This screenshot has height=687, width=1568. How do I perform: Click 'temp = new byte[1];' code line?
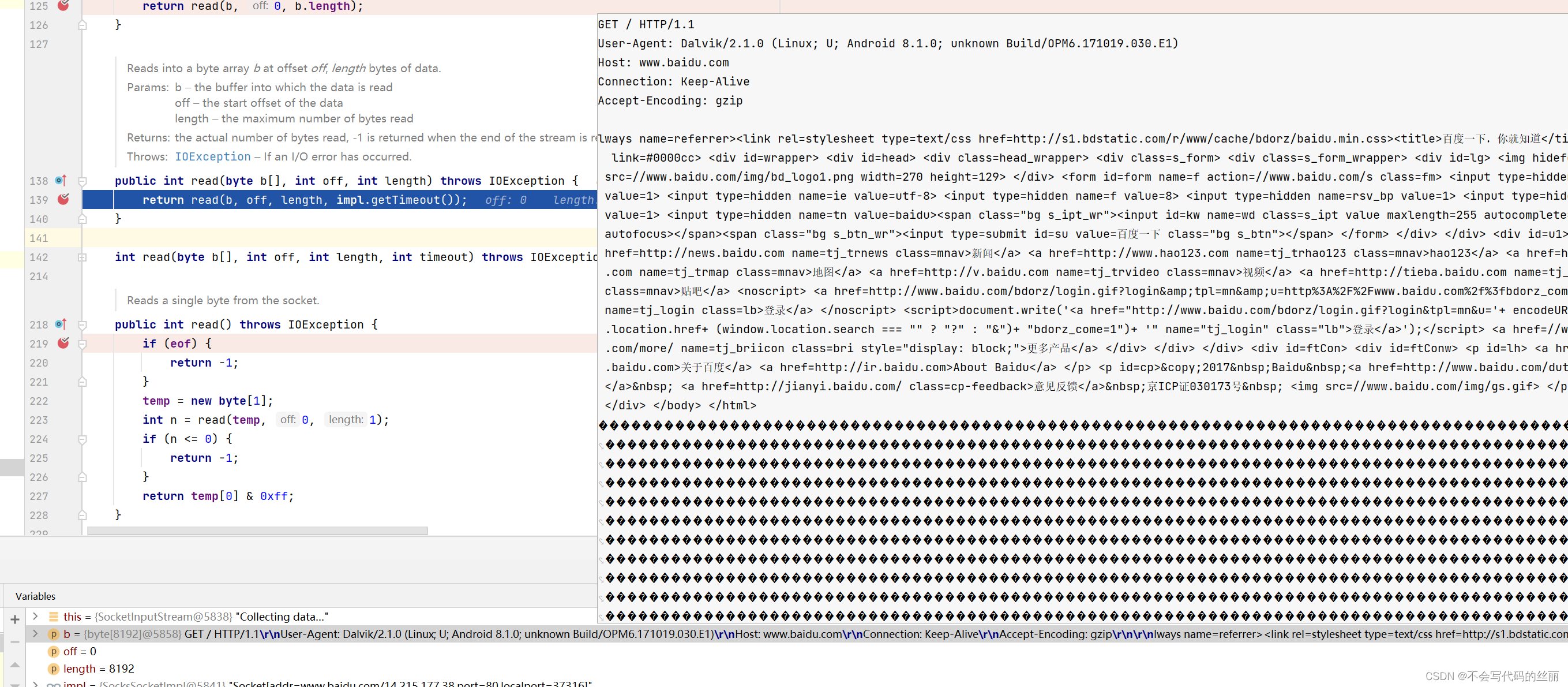tap(208, 401)
